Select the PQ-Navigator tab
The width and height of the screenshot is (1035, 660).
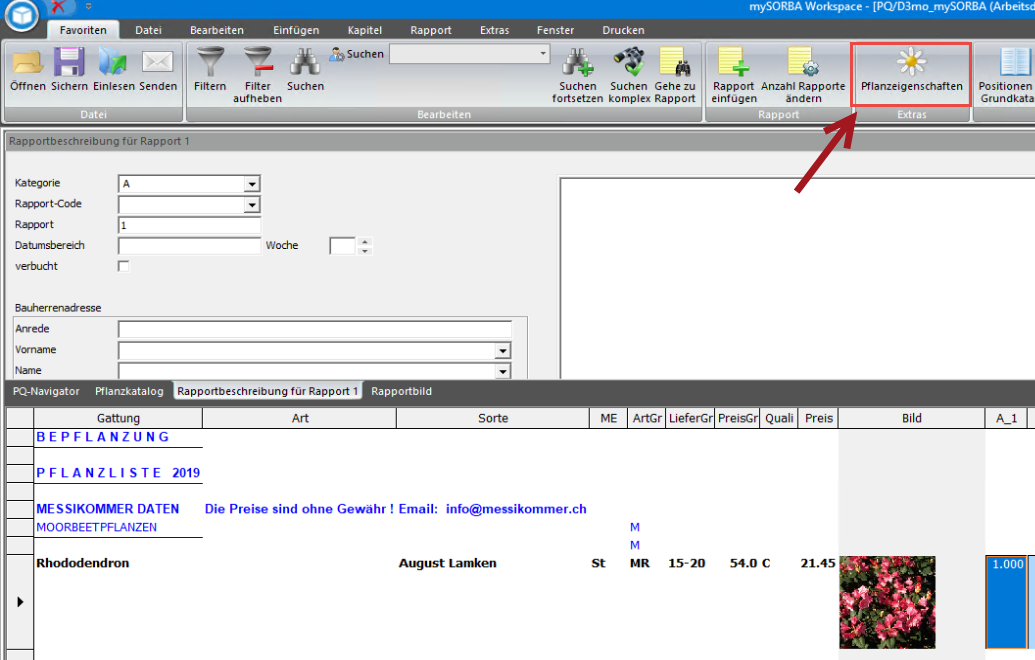(x=46, y=391)
